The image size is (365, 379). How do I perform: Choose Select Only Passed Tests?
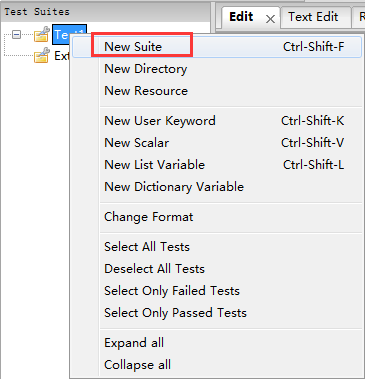click(x=217, y=313)
